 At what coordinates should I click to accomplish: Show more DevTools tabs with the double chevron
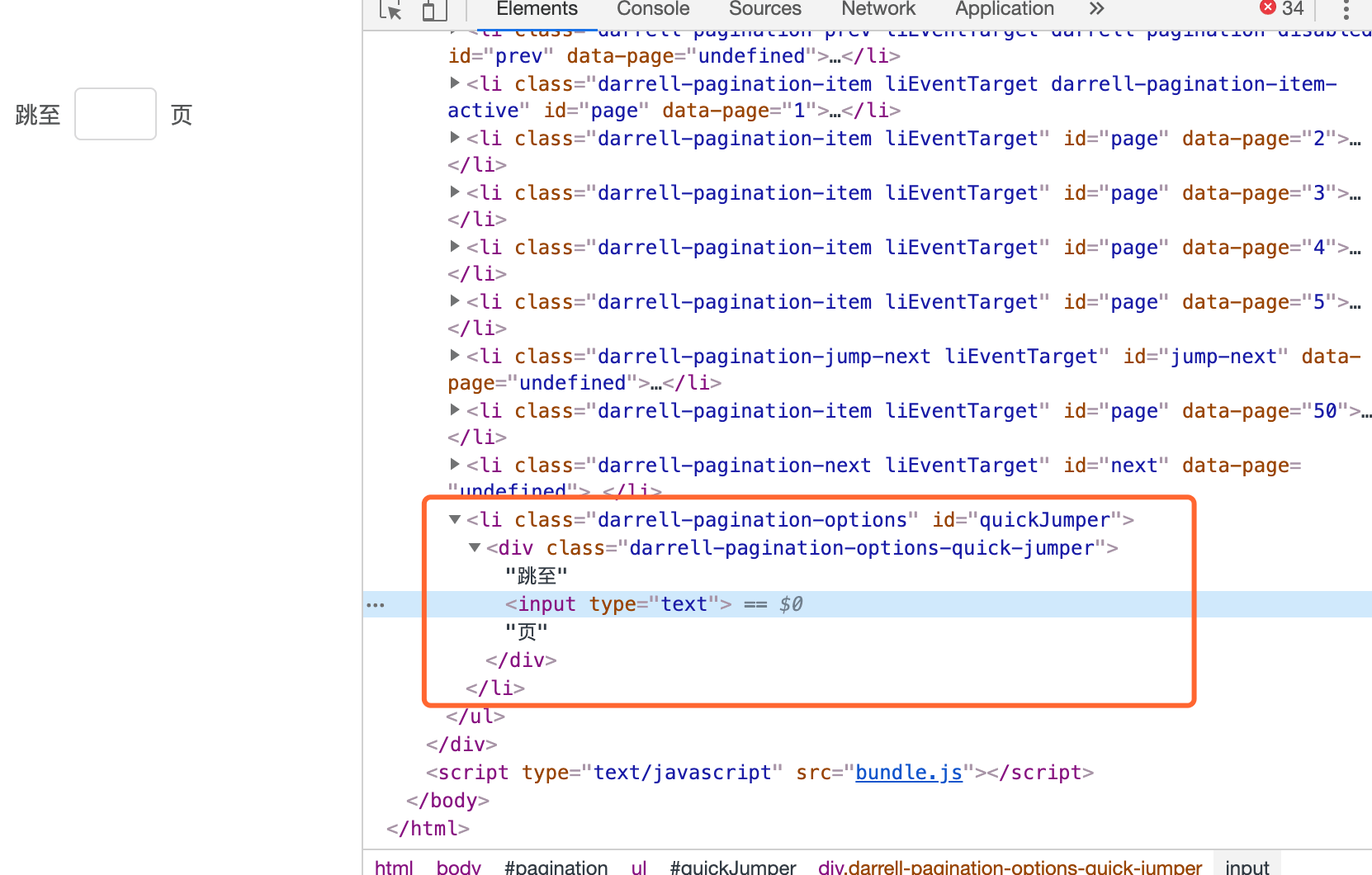[1096, 8]
